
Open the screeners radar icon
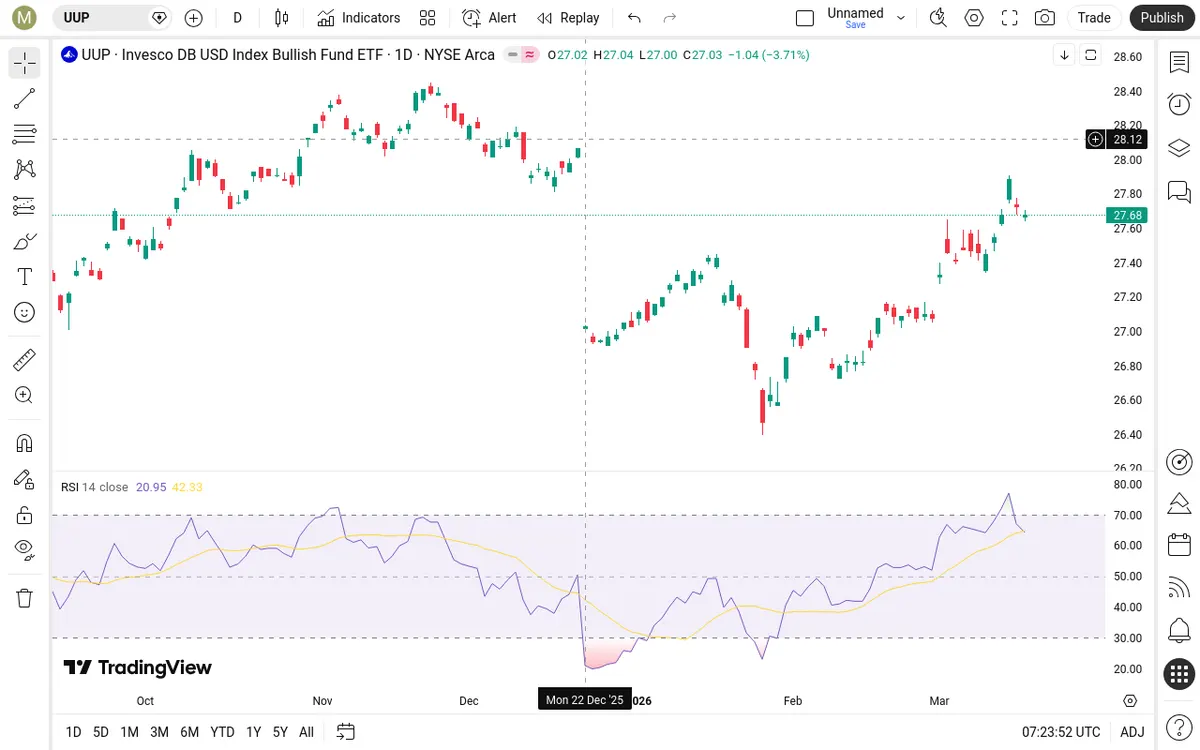point(1179,461)
